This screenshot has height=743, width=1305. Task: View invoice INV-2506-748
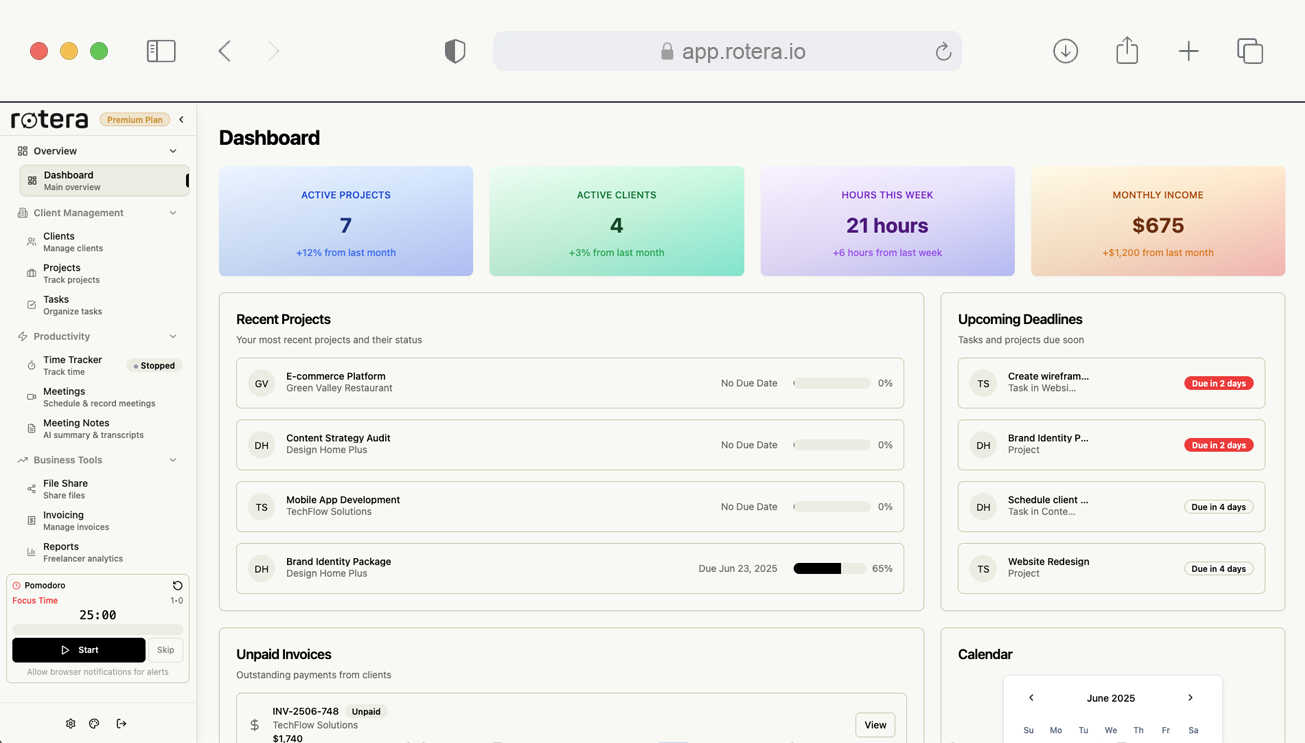point(875,725)
